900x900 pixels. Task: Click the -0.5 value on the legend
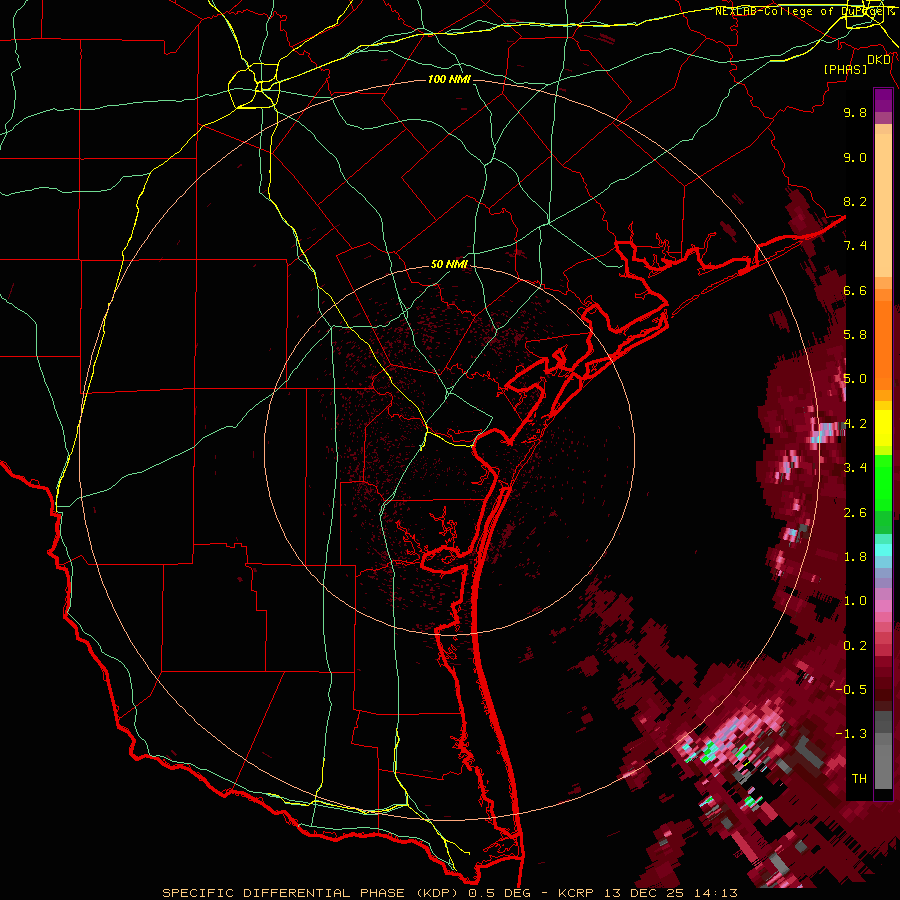point(851,690)
